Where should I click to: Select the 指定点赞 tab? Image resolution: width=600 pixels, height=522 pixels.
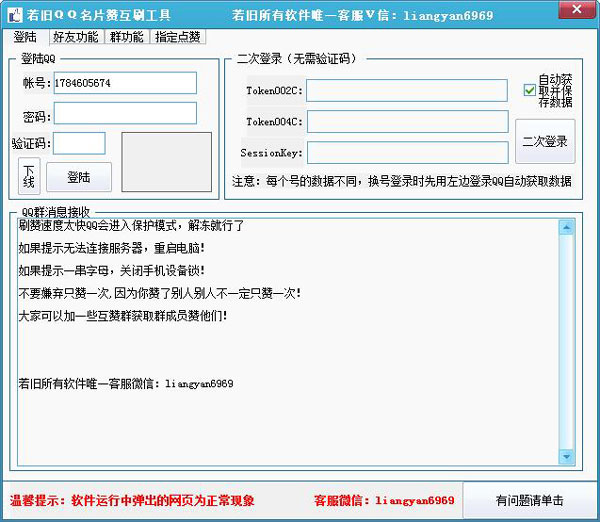(x=178, y=37)
